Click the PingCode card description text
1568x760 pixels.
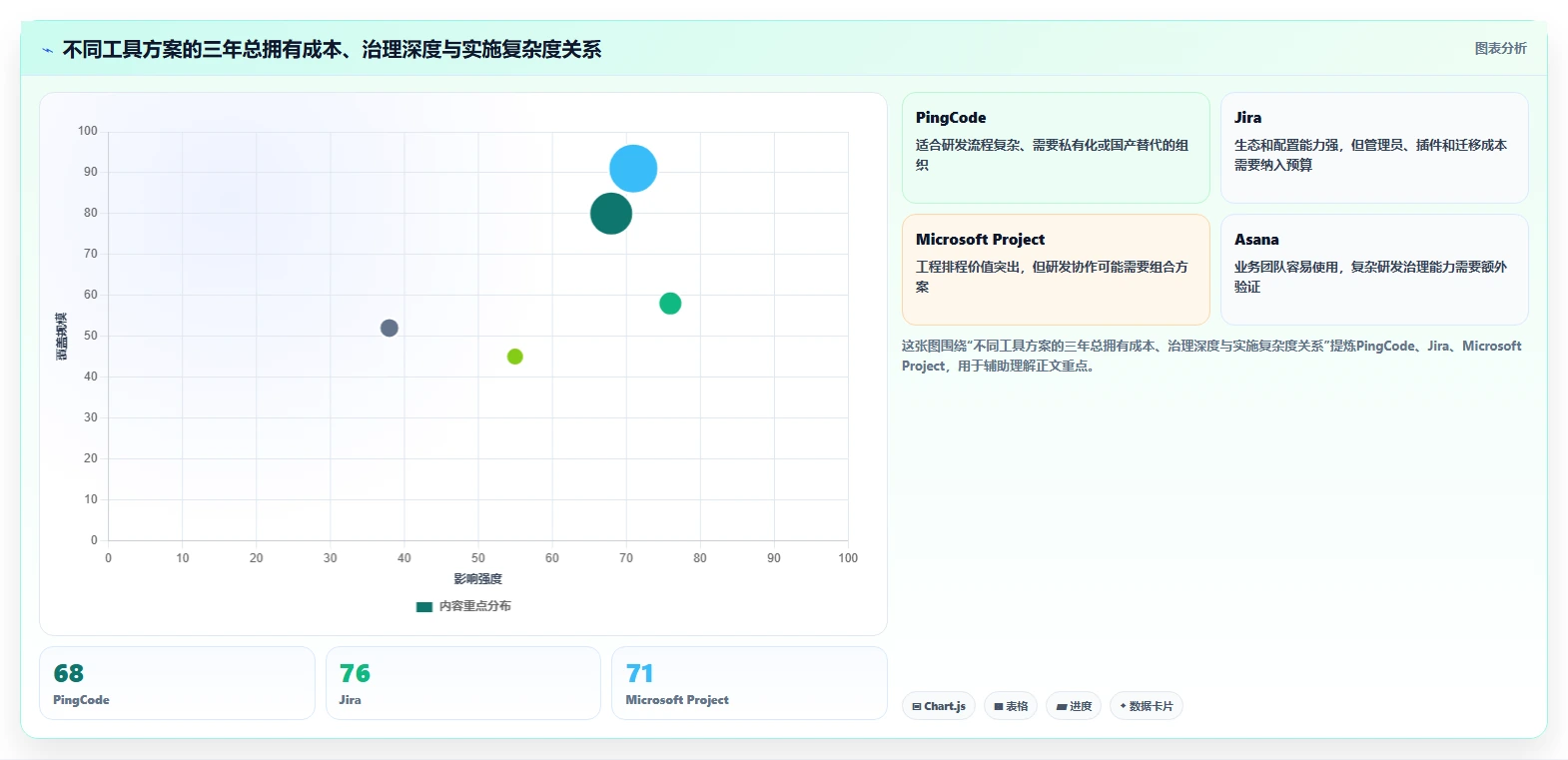coord(1052,155)
